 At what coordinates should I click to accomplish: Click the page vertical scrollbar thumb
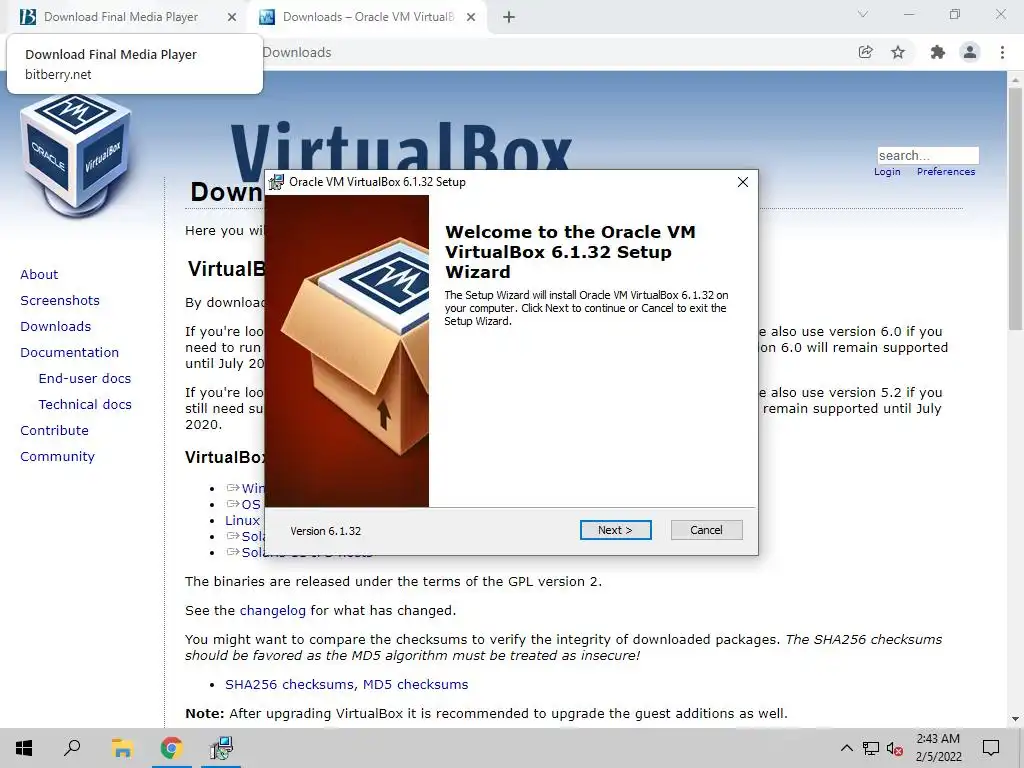(x=1015, y=208)
